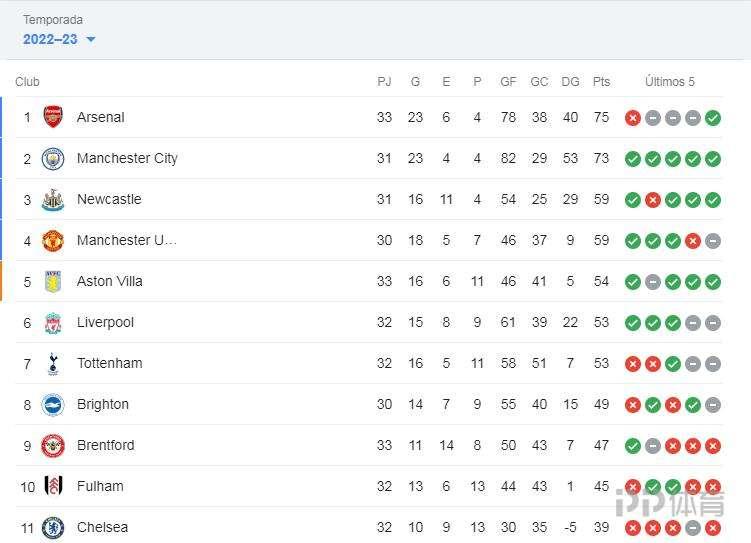Screen dimensions: 751x543
Task: Click Arsenal's first red loss indicator
Action: pos(633,118)
